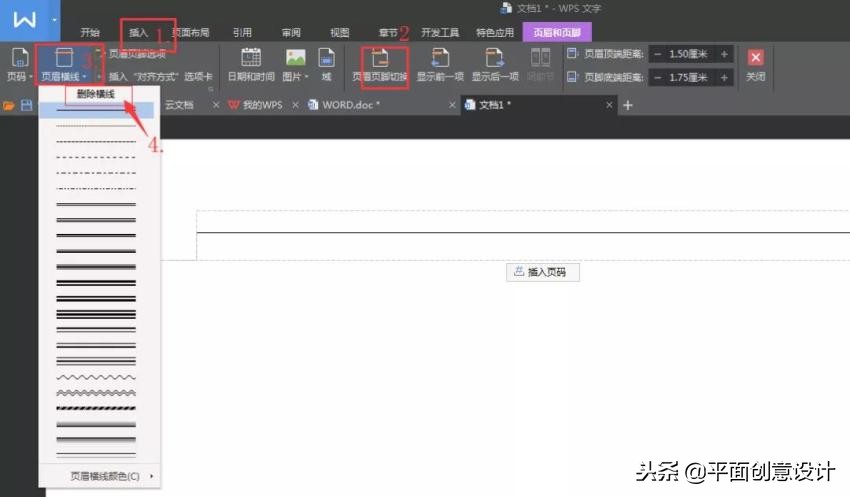Insert 日期和时间 date and time

251,64
